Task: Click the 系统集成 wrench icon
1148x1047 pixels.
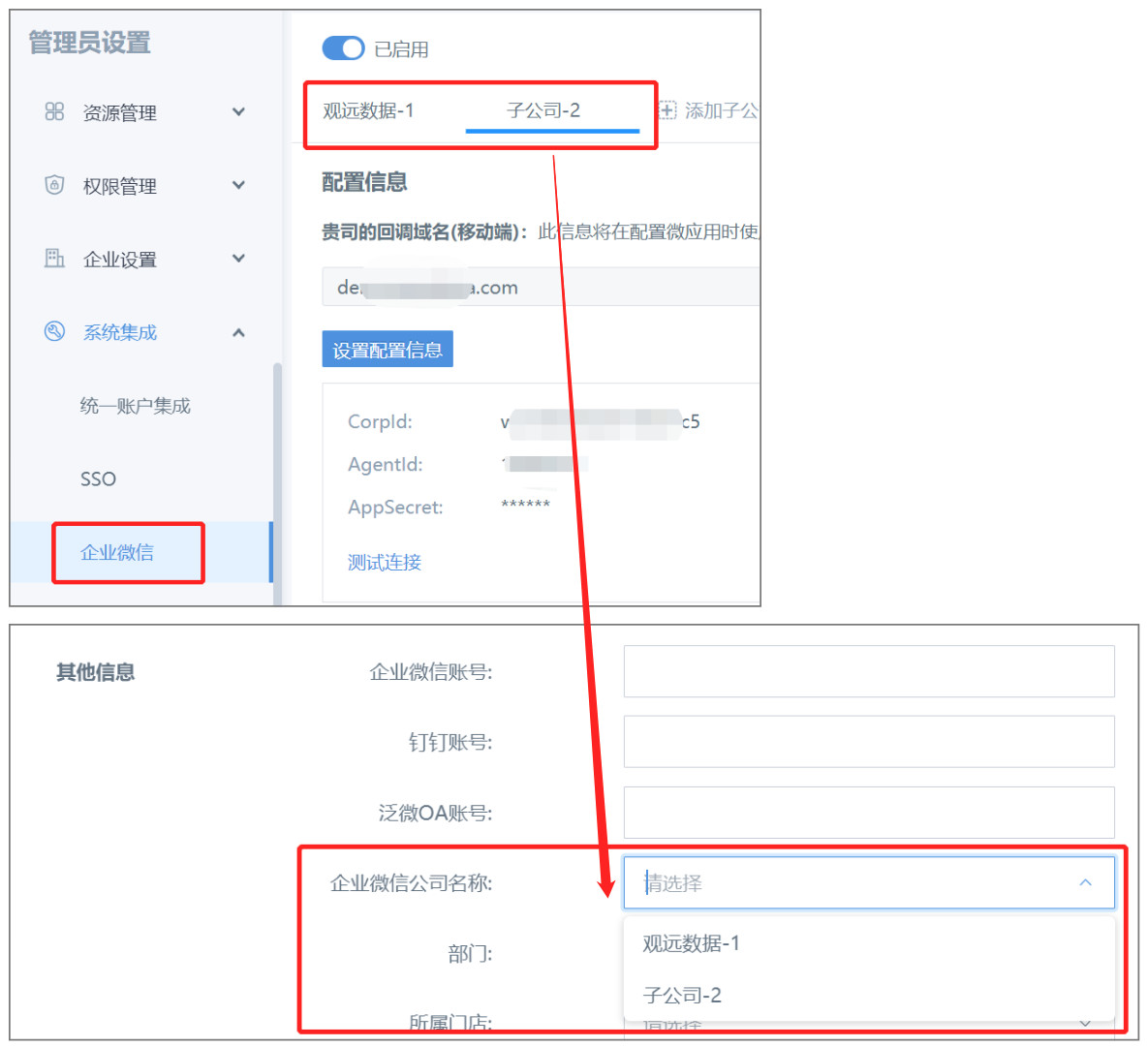Action: point(54,331)
